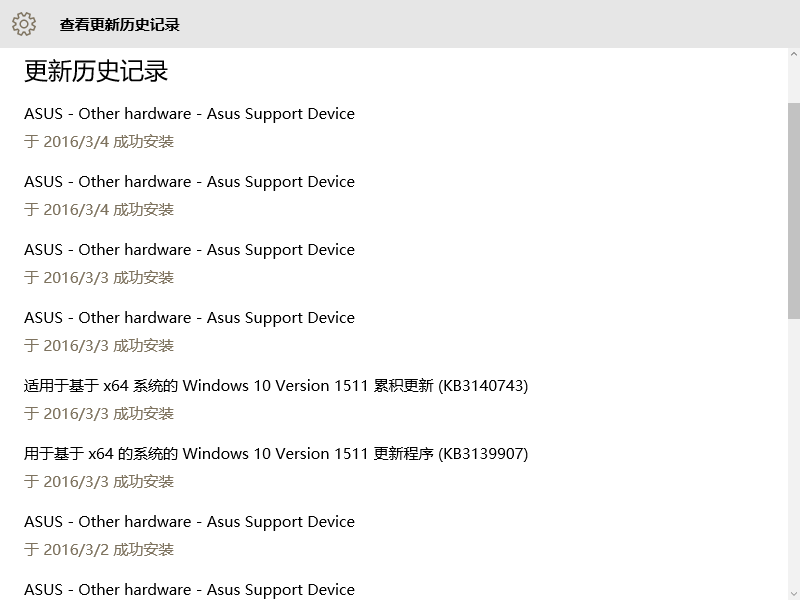This screenshot has height=600, width=800.
Task: Open the partially visible ASUS entry at bottom
Action: tap(189, 590)
